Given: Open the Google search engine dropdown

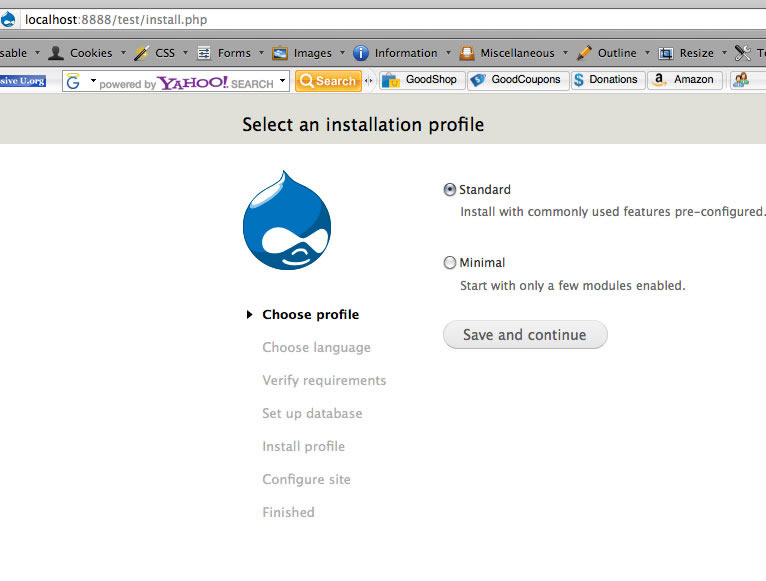Looking at the screenshot, I should 81,81.
